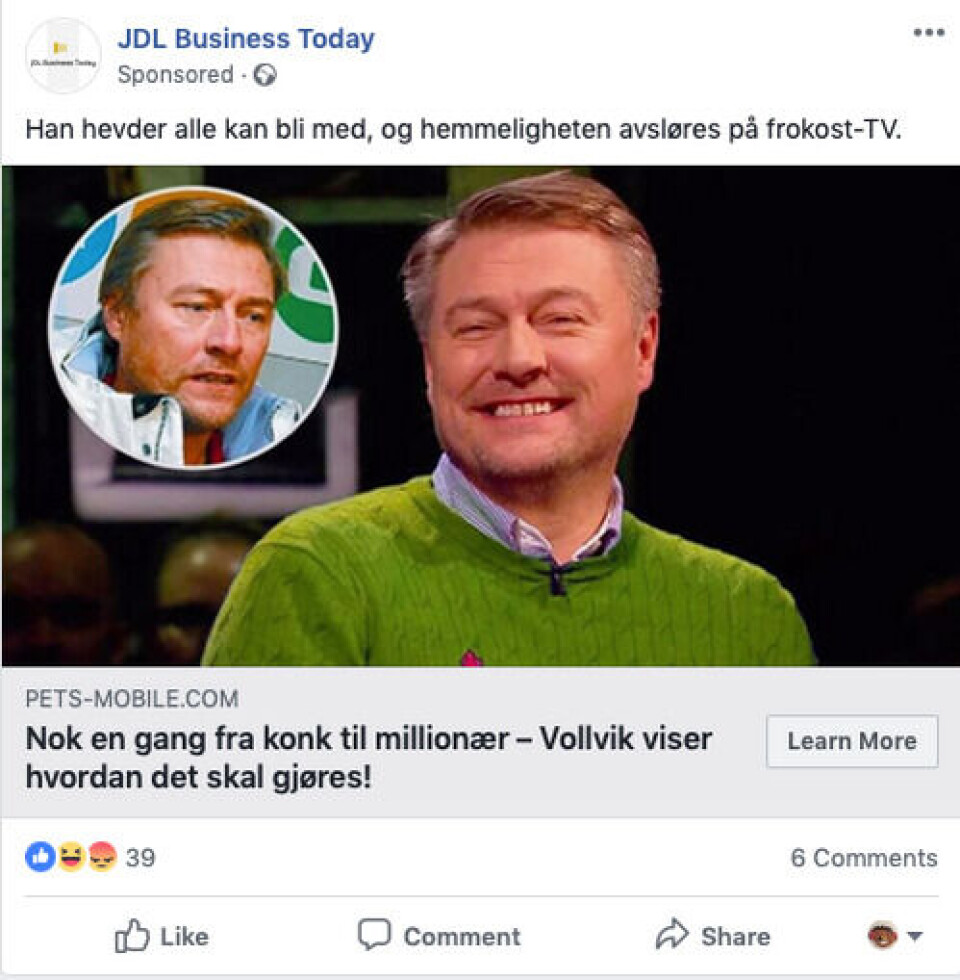The height and width of the screenshot is (980, 960).
Task: Click the Angry reaction emoji
Action: [x=102, y=857]
